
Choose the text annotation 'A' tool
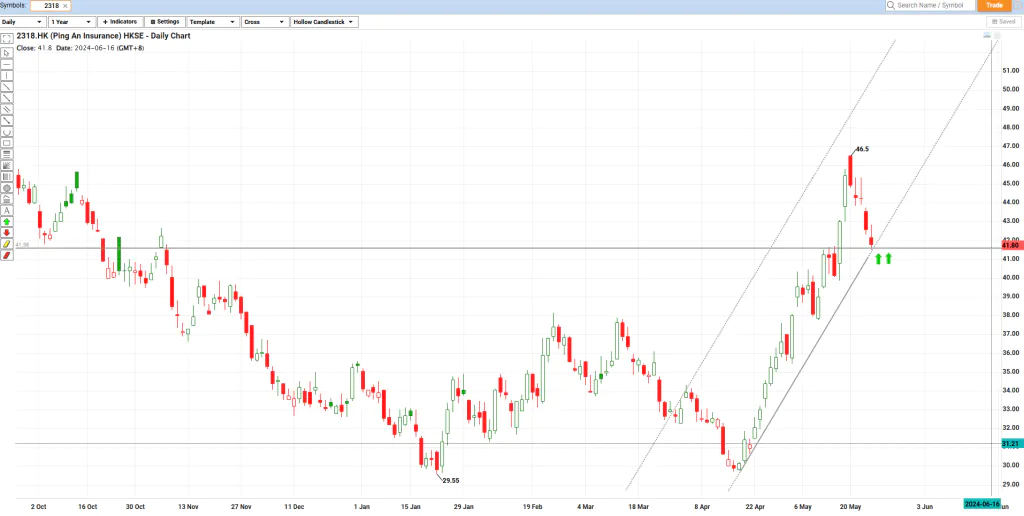(7, 210)
